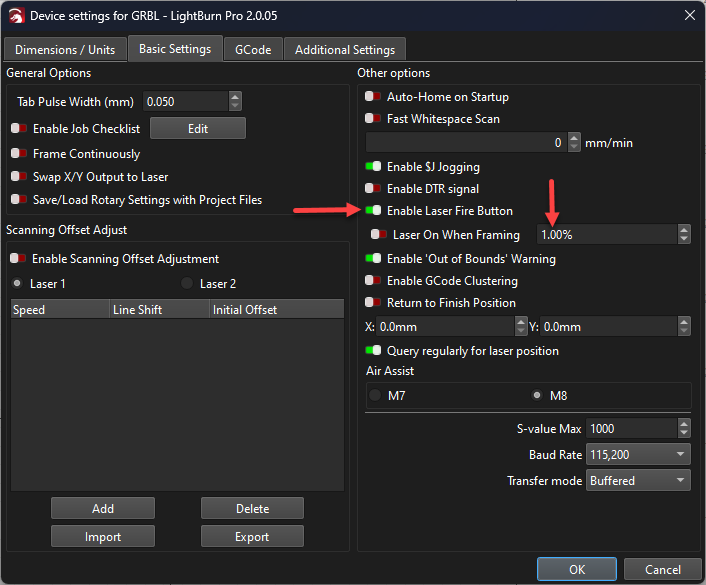The height and width of the screenshot is (585, 706).
Task: Enable the Job Checklist toggle
Action: click(19, 129)
